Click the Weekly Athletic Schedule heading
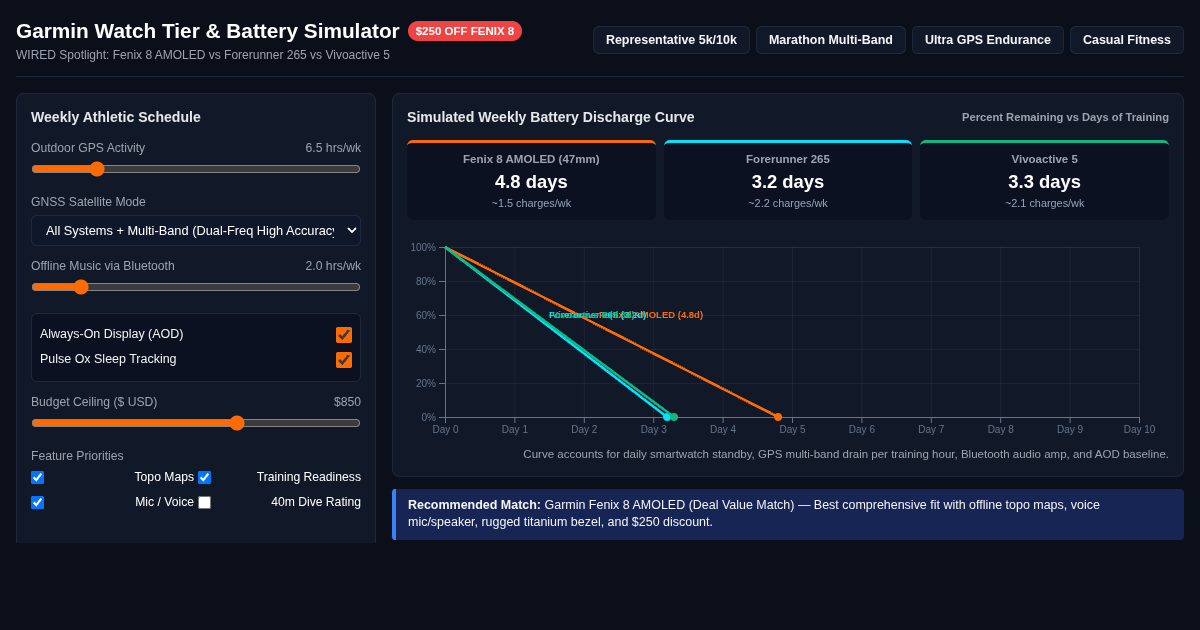 coord(116,117)
